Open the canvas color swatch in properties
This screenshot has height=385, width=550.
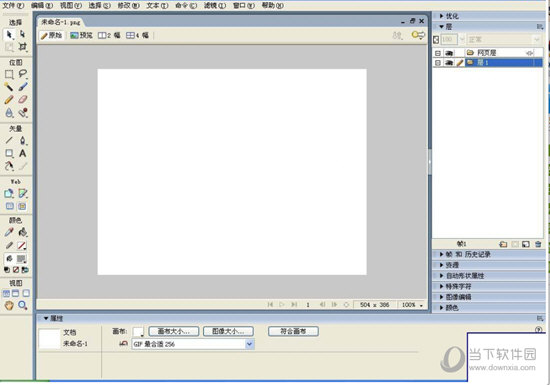[138, 332]
